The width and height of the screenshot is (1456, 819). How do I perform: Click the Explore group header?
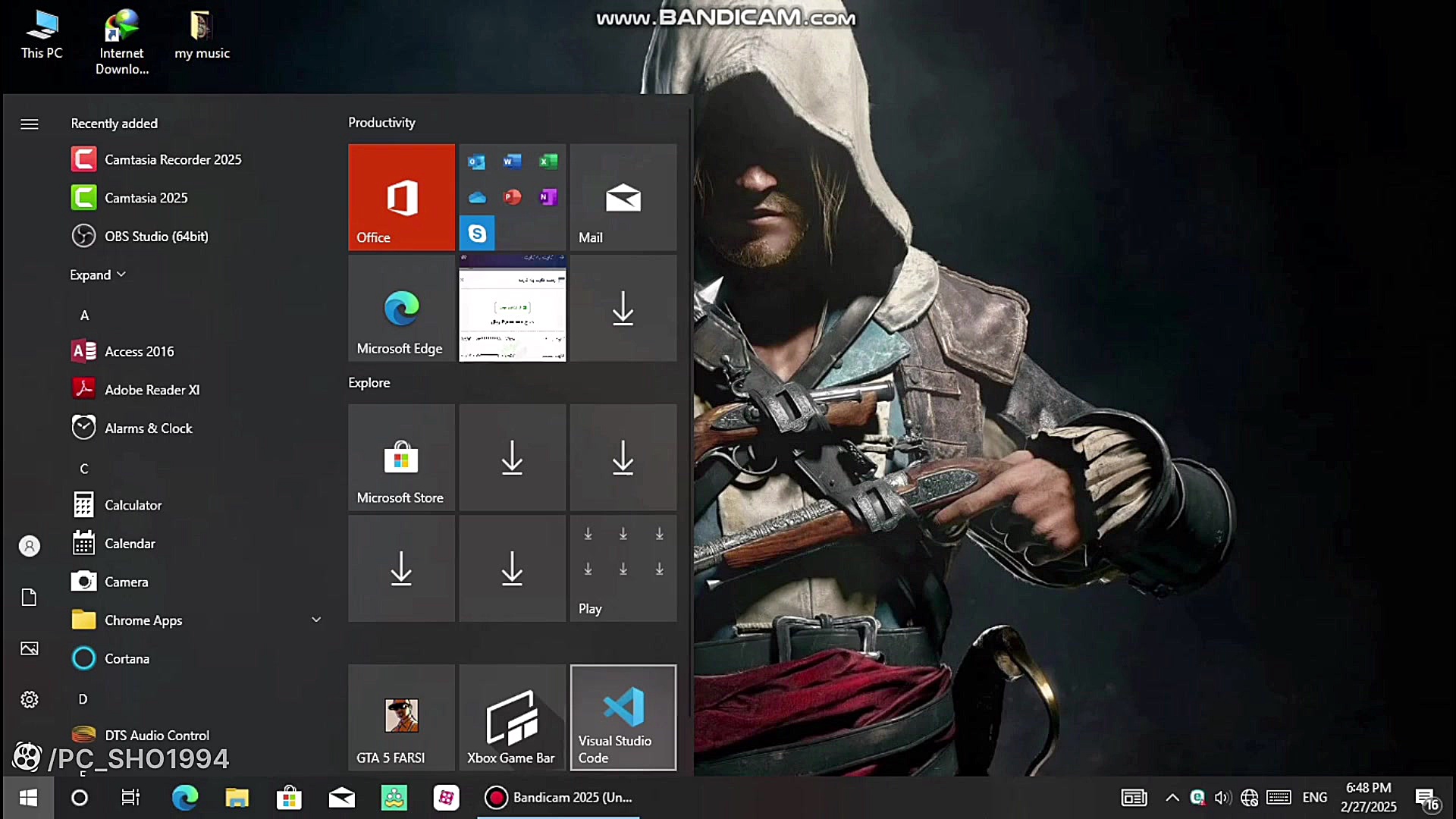click(x=369, y=383)
